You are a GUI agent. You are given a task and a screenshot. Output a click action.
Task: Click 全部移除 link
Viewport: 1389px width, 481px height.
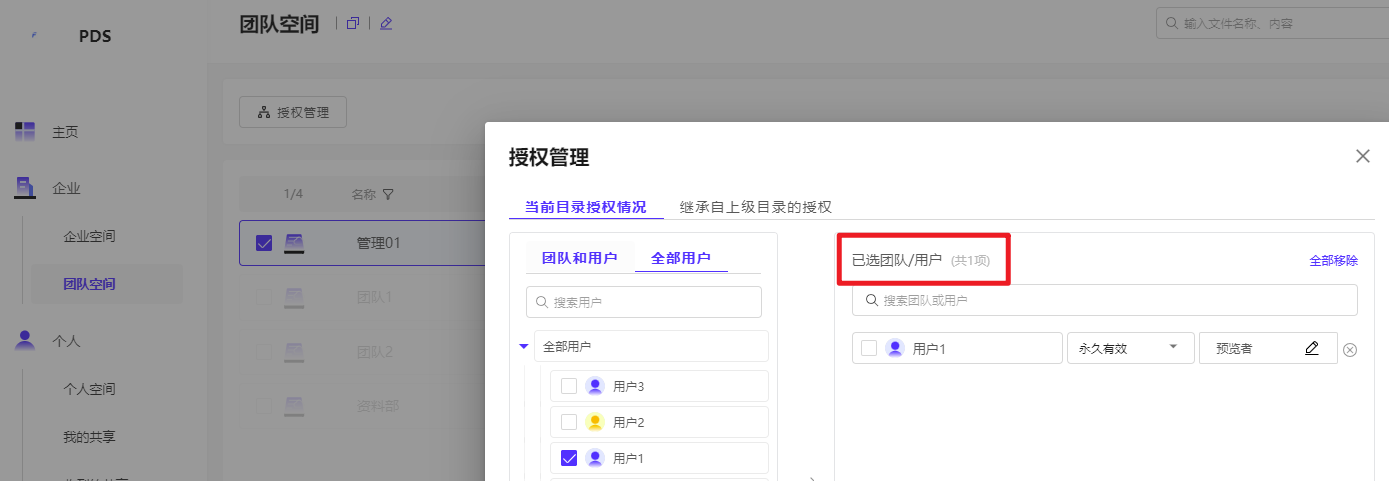pyautogui.click(x=1334, y=260)
